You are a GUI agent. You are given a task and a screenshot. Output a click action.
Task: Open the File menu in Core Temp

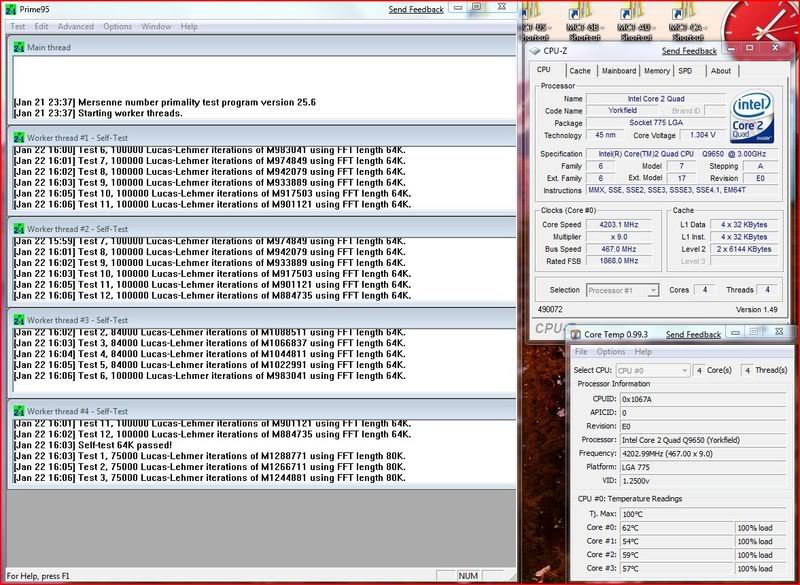tap(581, 351)
